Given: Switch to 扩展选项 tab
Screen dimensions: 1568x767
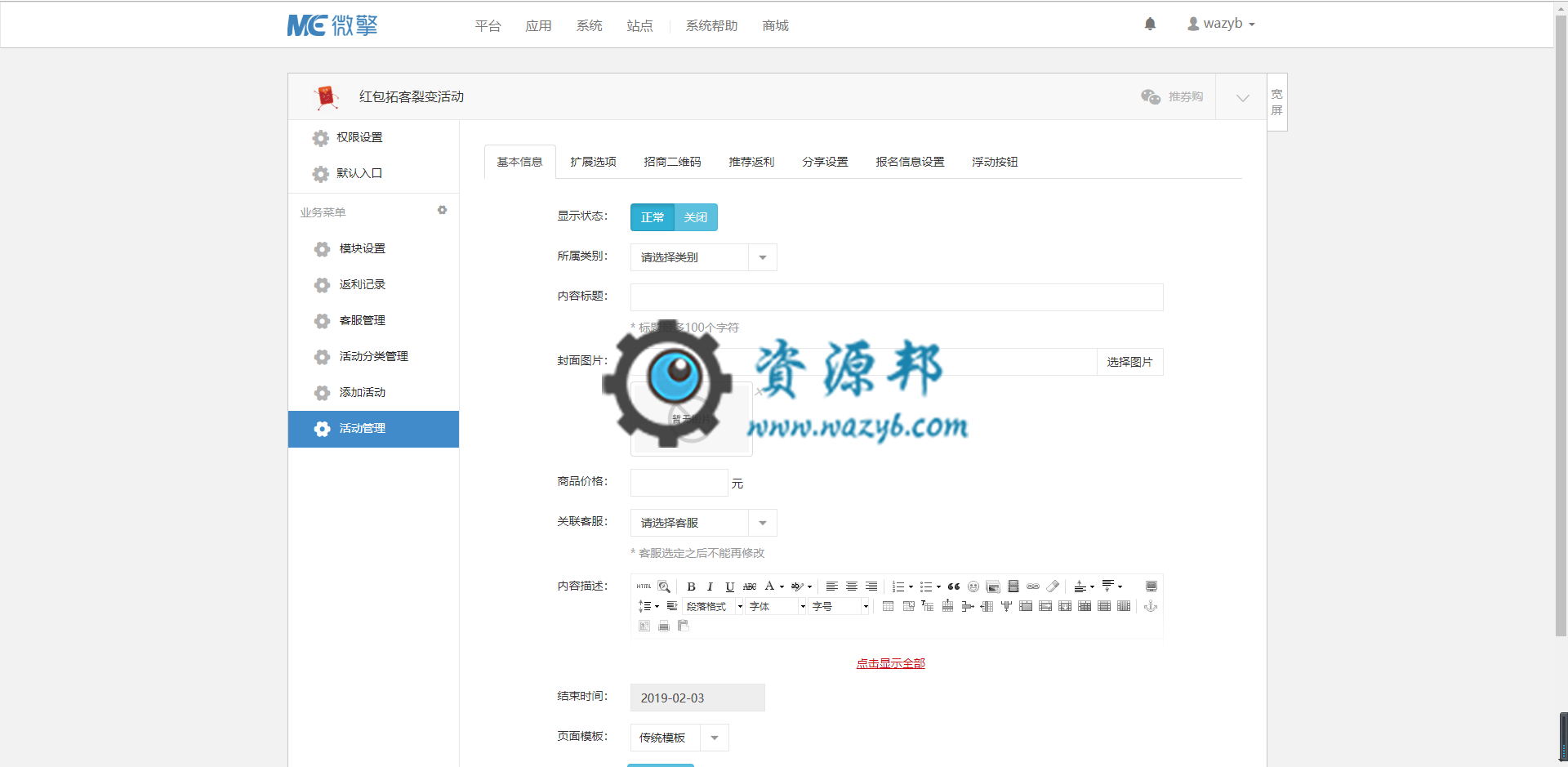Looking at the screenshot, I should tap(593, 162).
